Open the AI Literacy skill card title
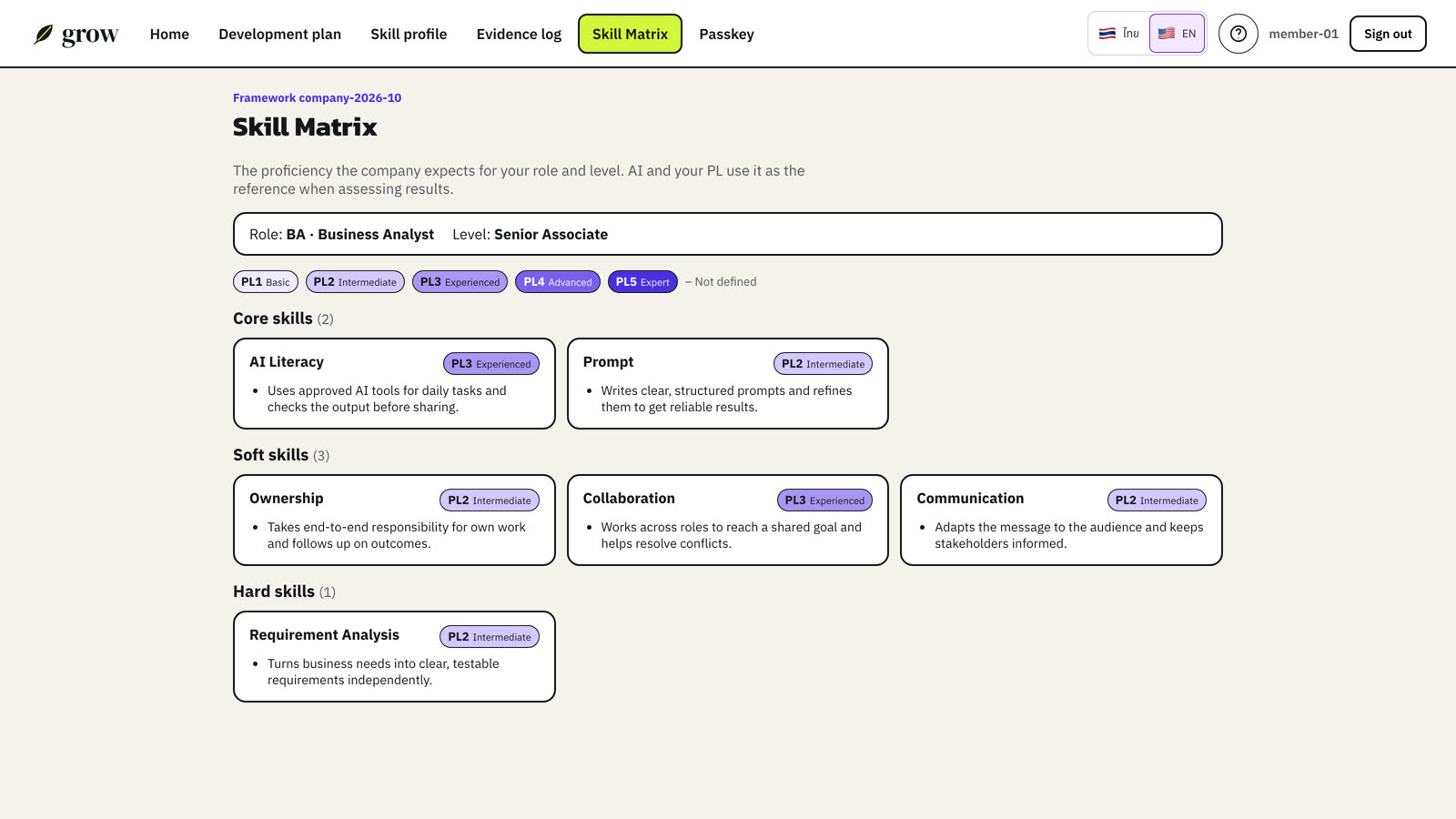 [287, 361]
